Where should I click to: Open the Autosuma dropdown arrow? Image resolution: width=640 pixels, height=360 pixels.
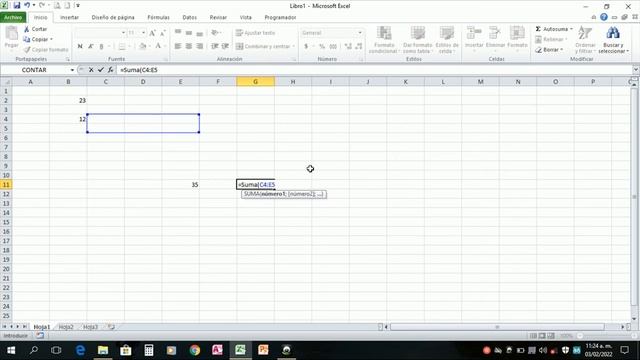tap(571, 29)
